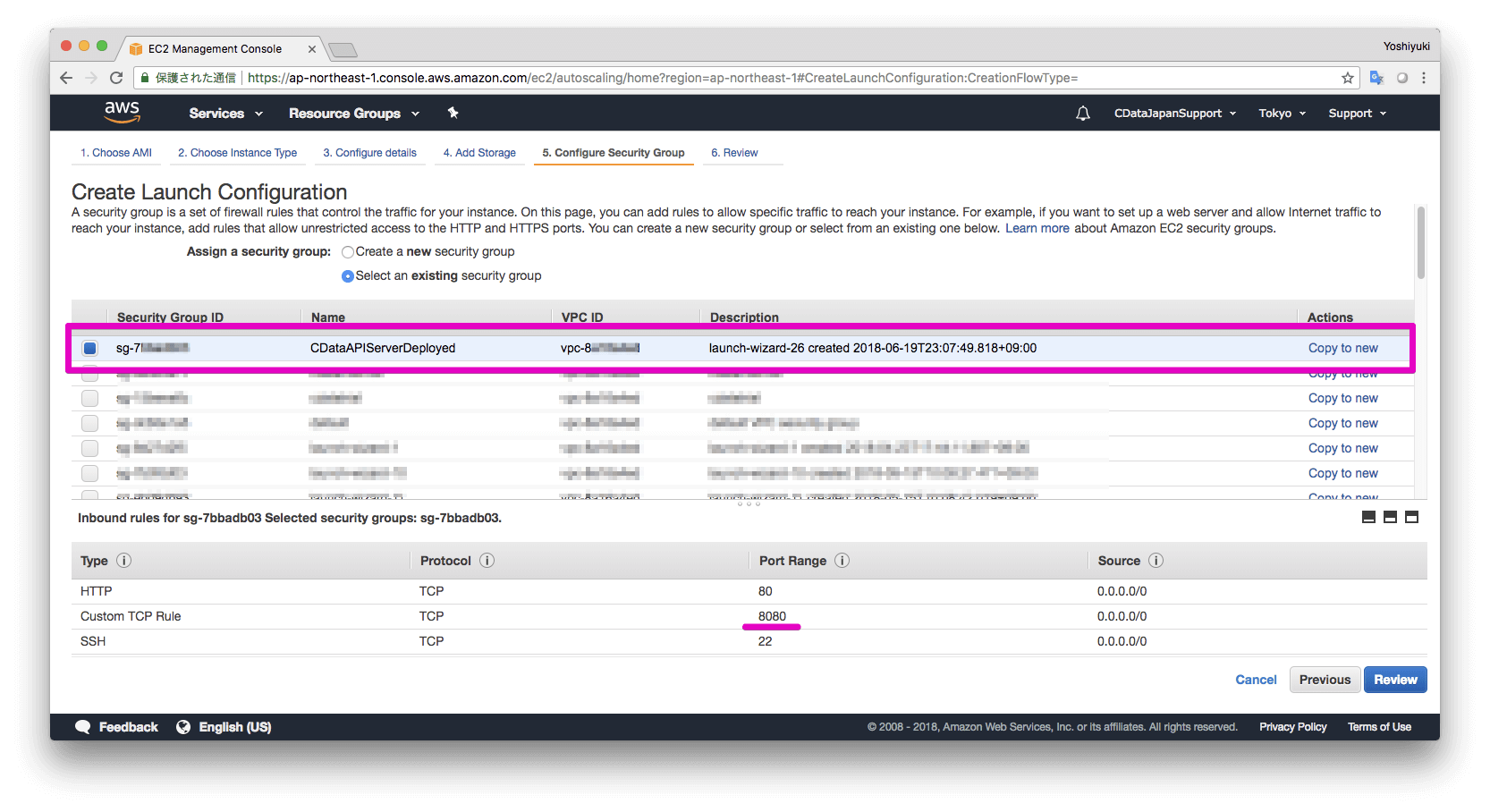The height and width of the screenshot is (812, 1490).
Task: Click port range value '8080'
Action: 772,616
